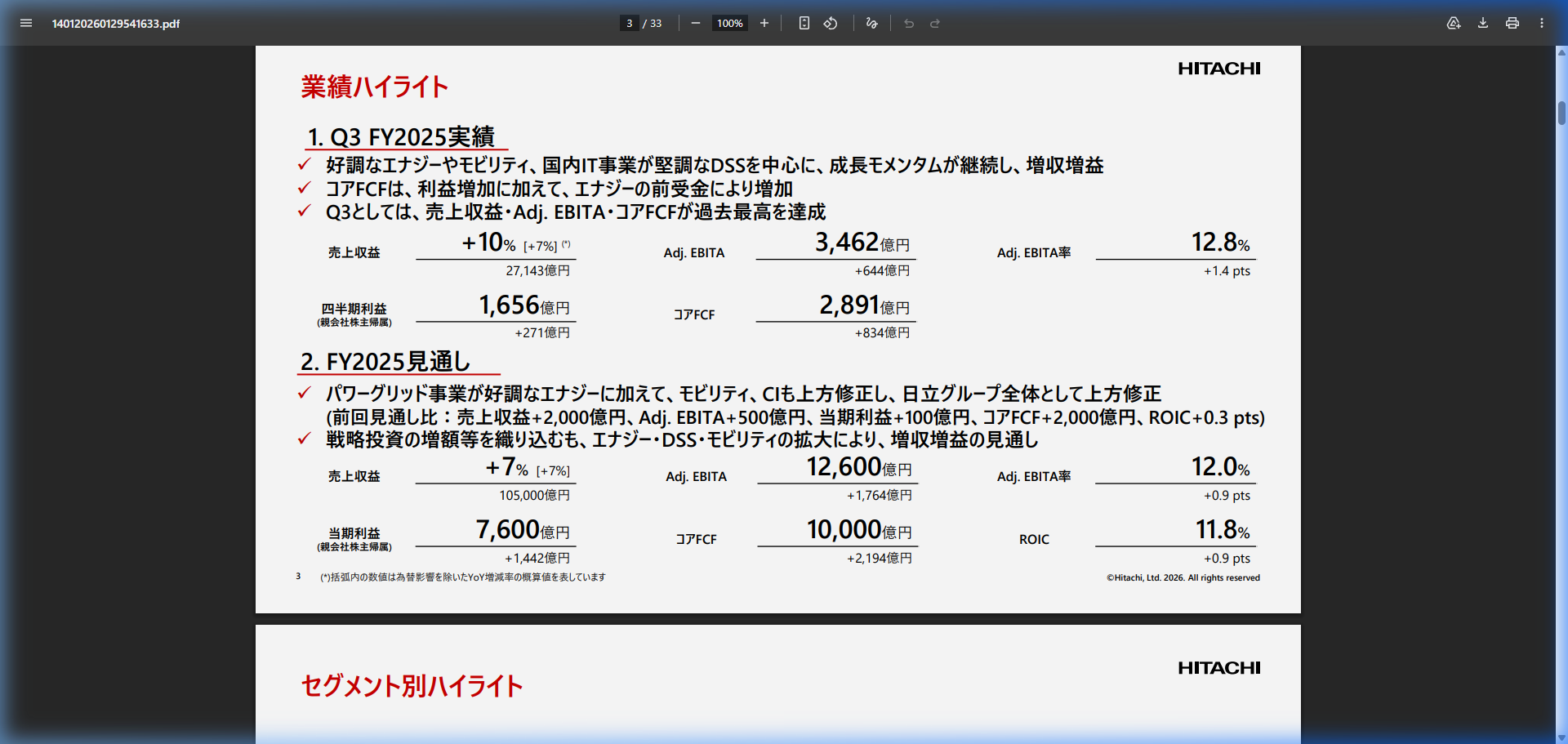Click the scrollbar up arrow
This screenshot has width=1568, height=744.
(x=1561, y=52)
